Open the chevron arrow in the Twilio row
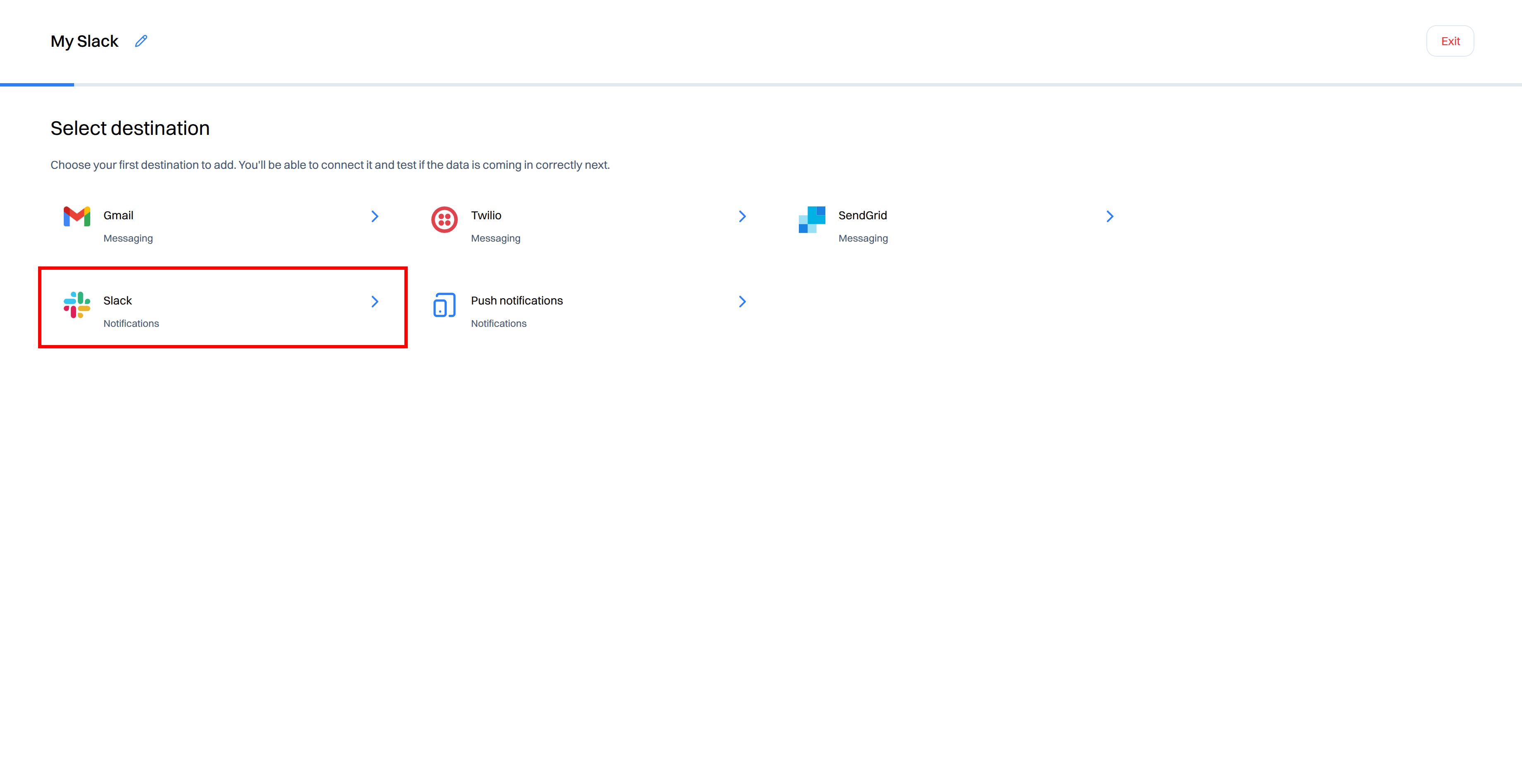 (742, 217)
